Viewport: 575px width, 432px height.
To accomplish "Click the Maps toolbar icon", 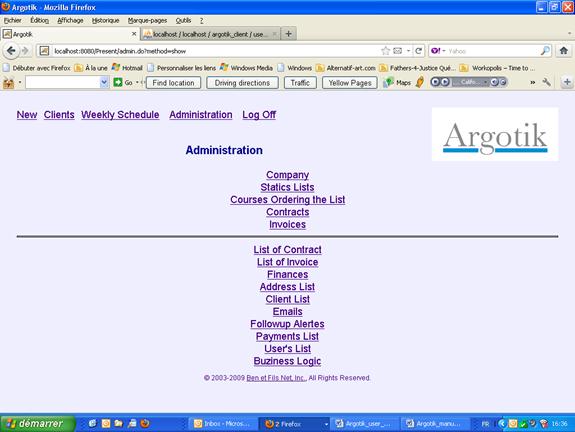I will pos(397,83).
